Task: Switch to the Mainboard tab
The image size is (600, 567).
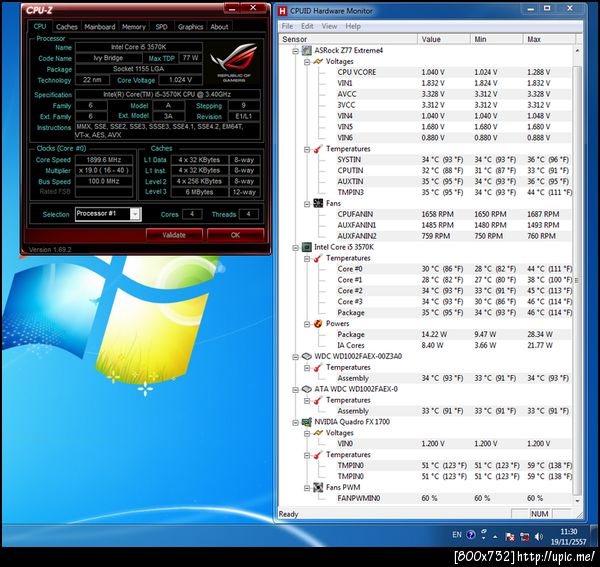Action: (x=100, y=27)
